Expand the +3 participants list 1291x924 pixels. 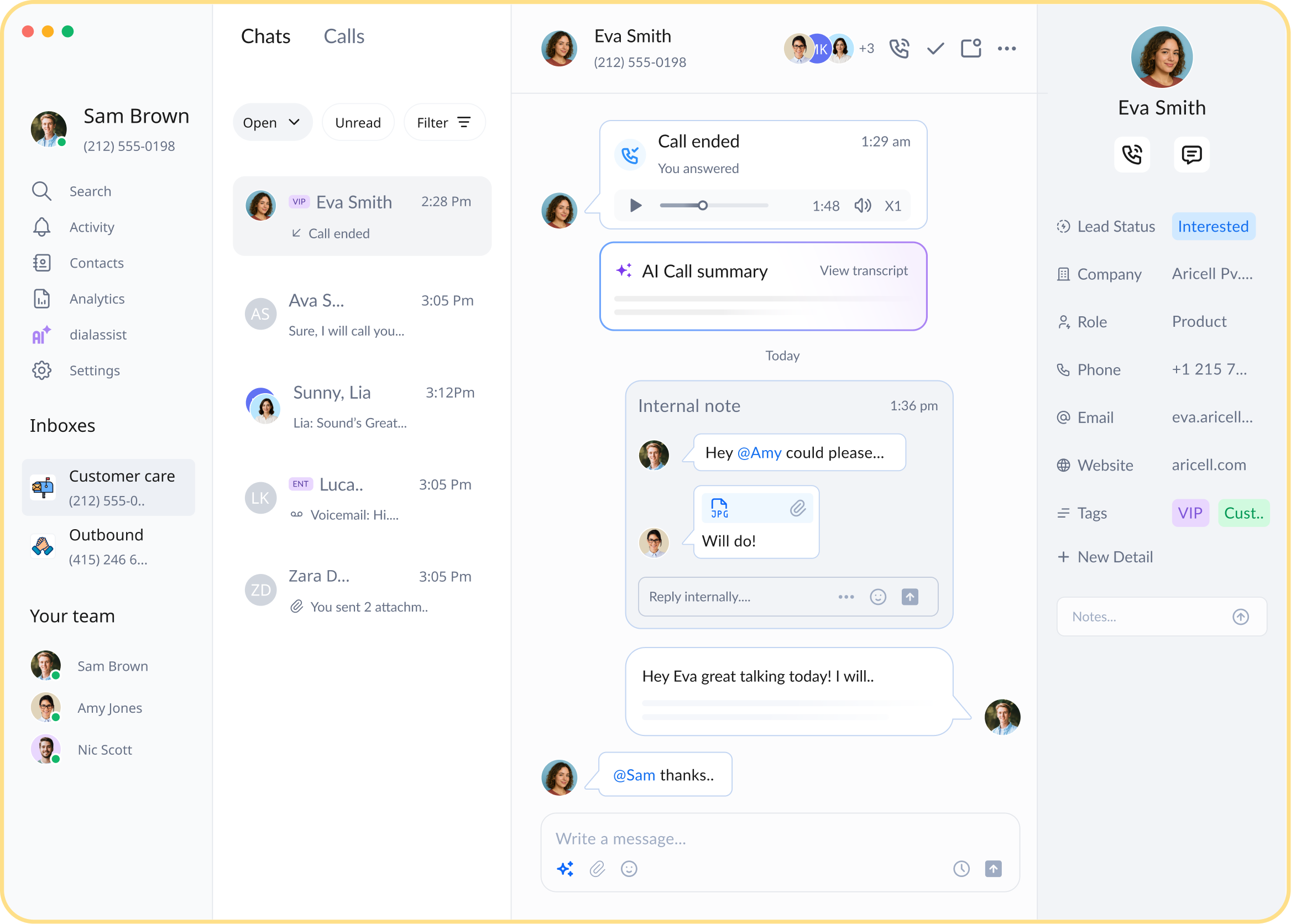coord(866,48)
